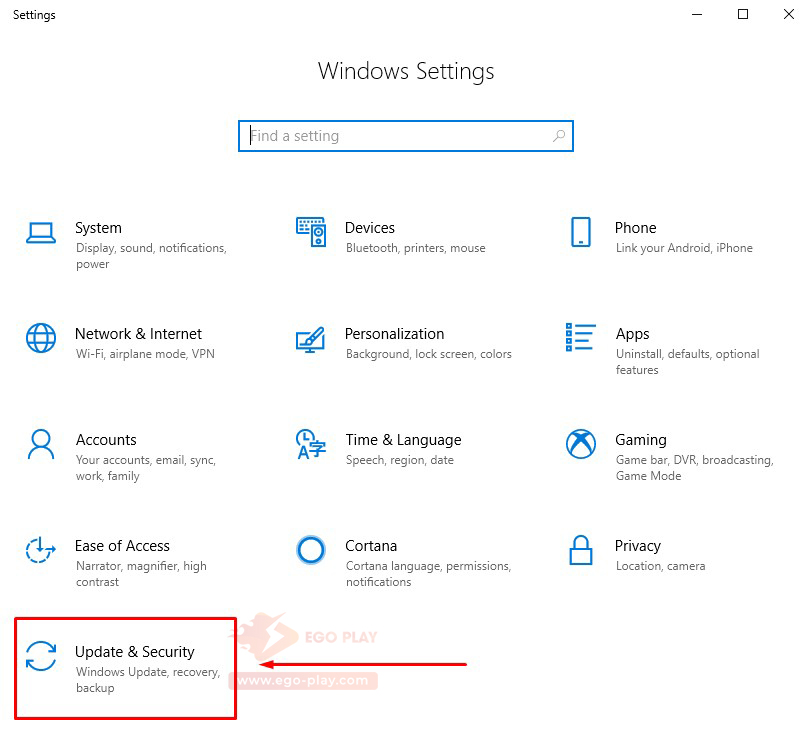Click 'Uninstall, defaults, optional features' description
The height and width of the screenshot is (741, 809).
pyautogui.click(x=687, y=362)
